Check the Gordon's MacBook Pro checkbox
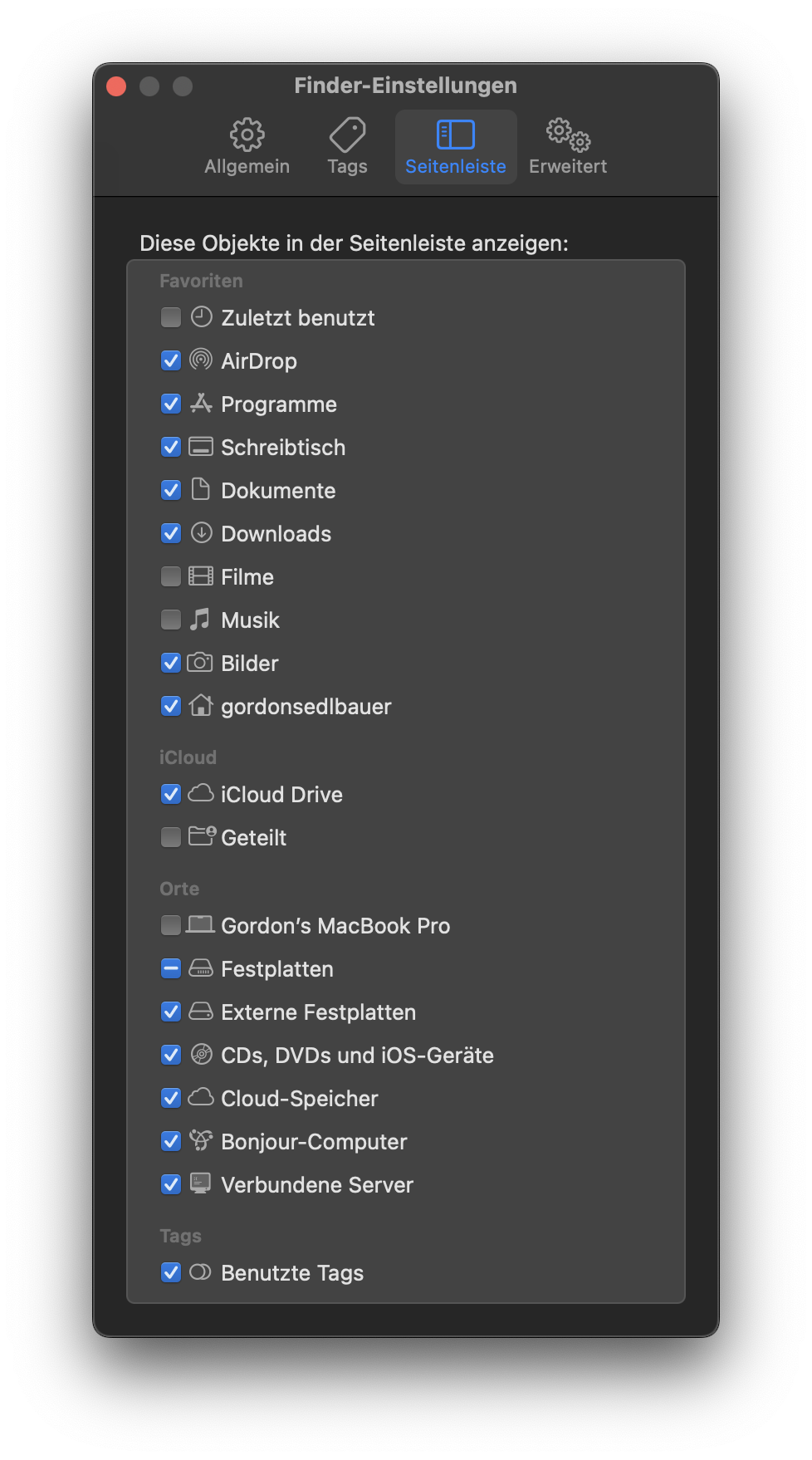 (171, 925)
